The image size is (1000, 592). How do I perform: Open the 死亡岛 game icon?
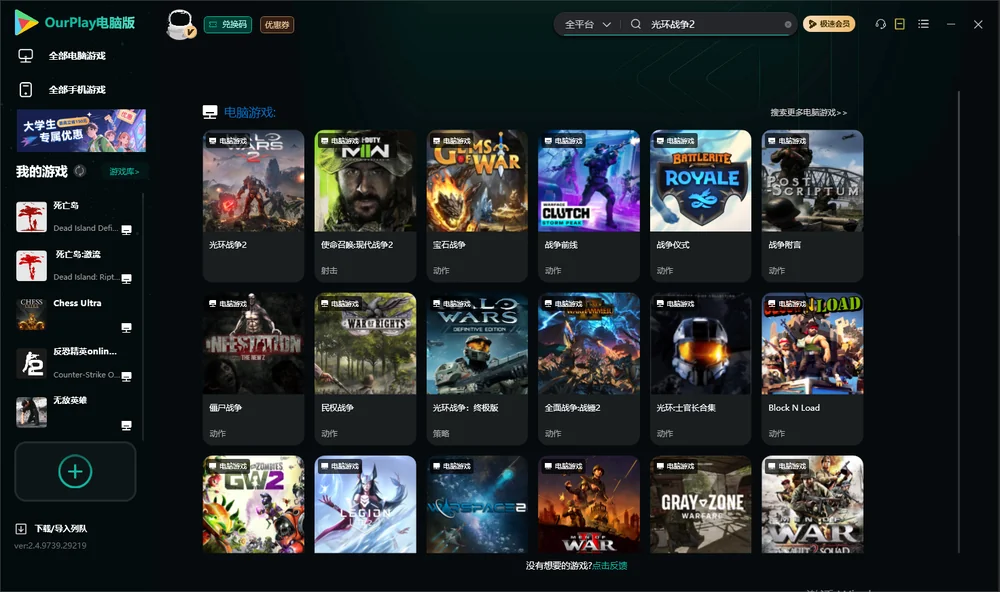[x=31, y=217]
